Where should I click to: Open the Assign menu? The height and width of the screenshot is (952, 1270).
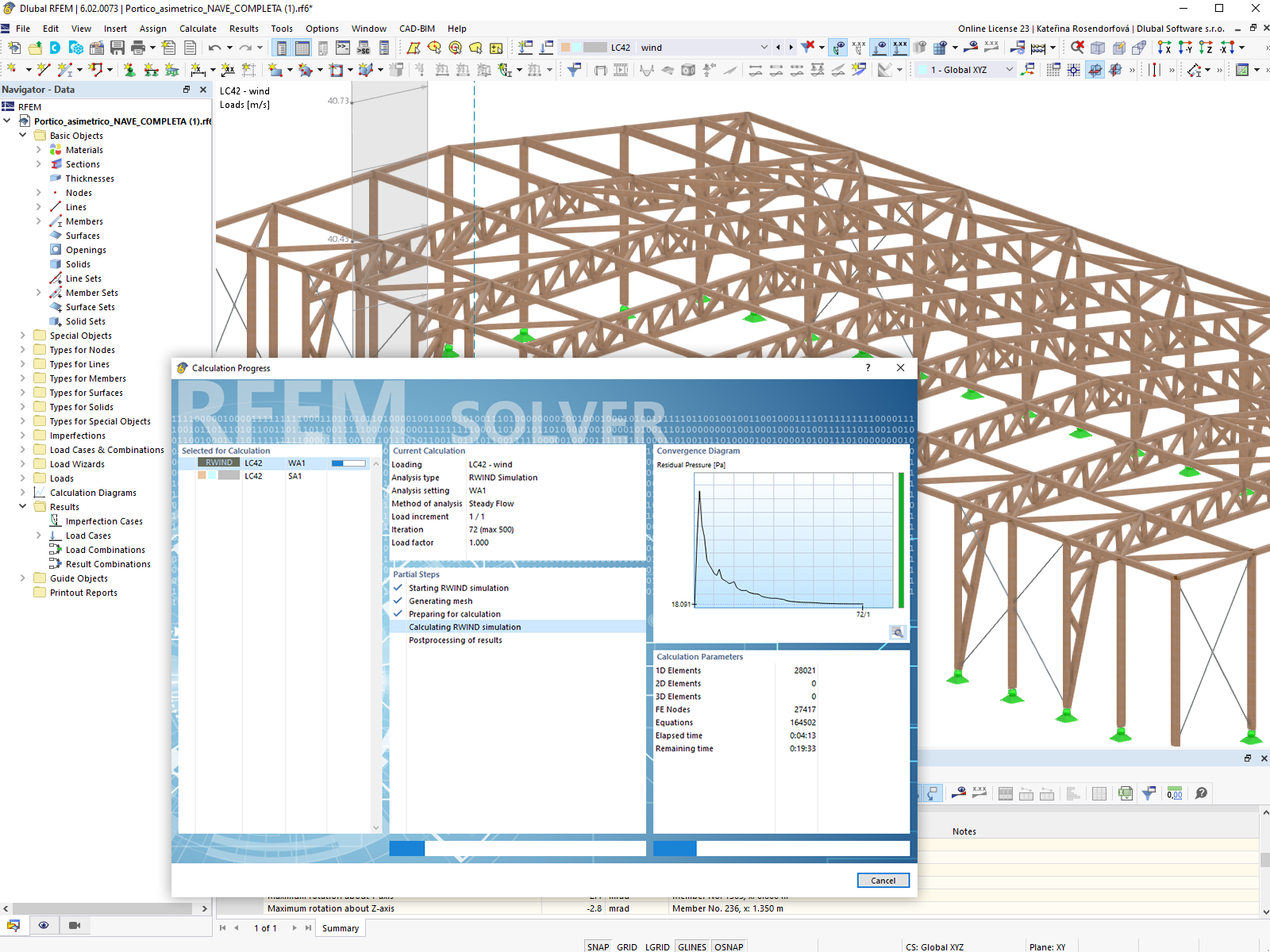click(x=153, y=29)
